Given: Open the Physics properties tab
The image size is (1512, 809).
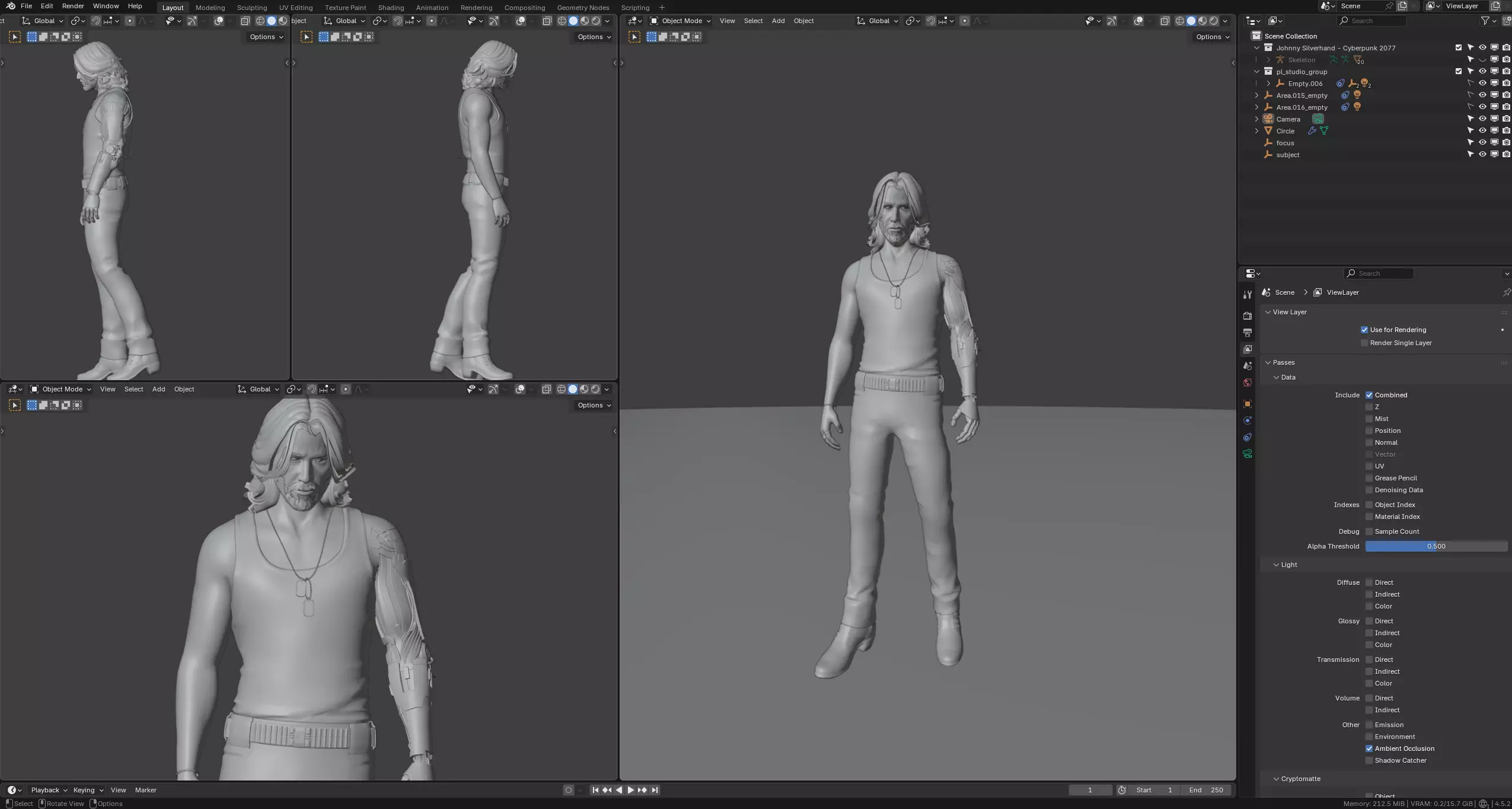Looking at the screenshot, I should pyautogui.click(x=1248, y=421).
